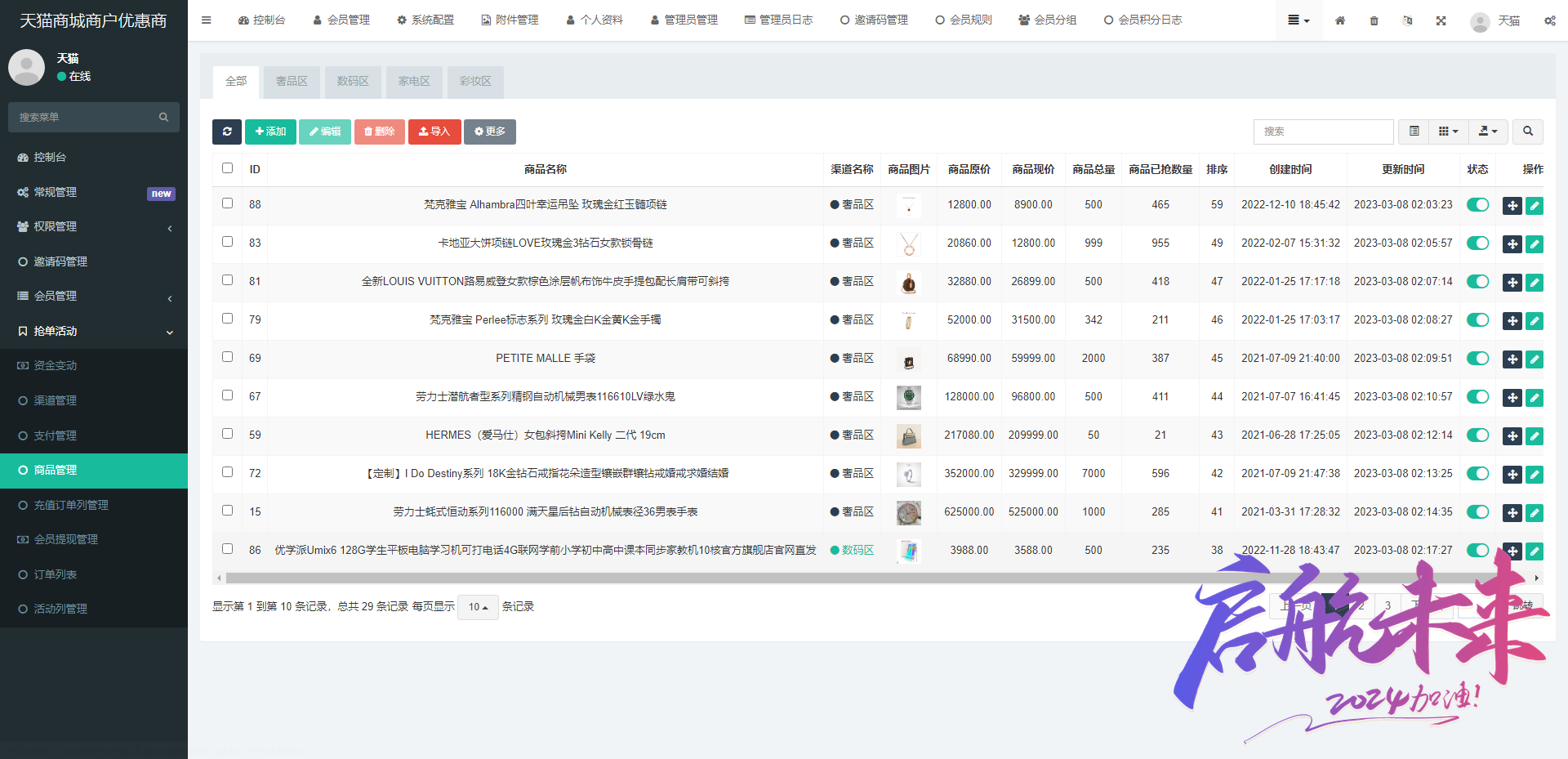Click the 编辑 edit button in toolbar
The height and width of the screenshot is (759, 1568).
pyautogui.click(x=325, y=132)
